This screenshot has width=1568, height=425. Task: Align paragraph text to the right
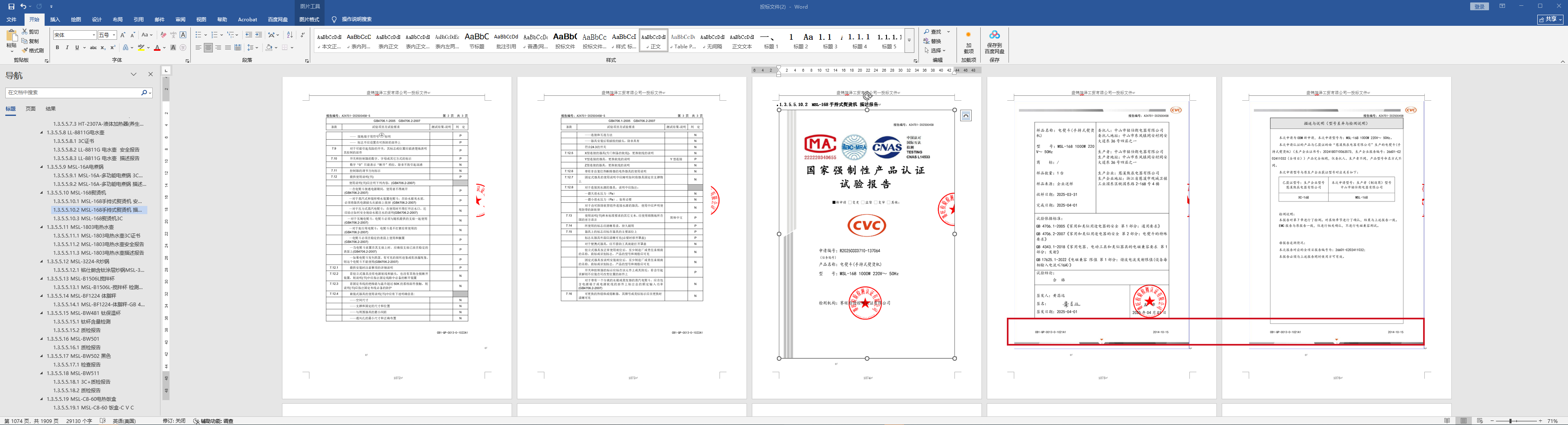click(x=218, y=47)
